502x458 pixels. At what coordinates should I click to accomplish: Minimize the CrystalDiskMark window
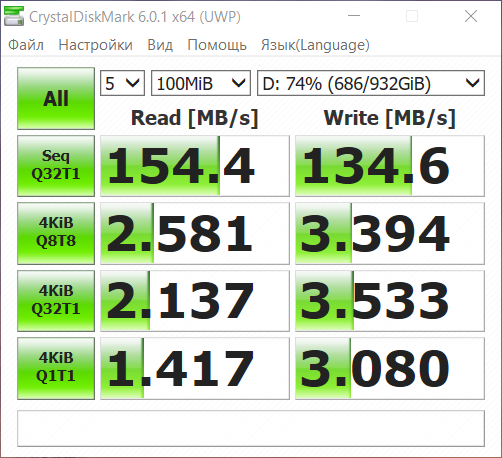(x=354, y=16)
